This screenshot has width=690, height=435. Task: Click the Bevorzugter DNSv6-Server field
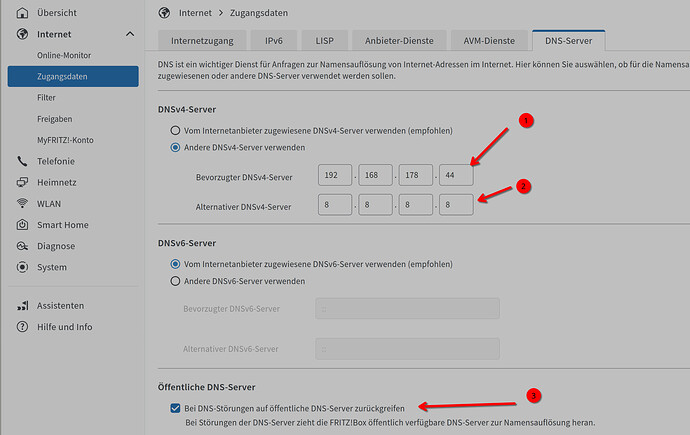tap(407, 308)
